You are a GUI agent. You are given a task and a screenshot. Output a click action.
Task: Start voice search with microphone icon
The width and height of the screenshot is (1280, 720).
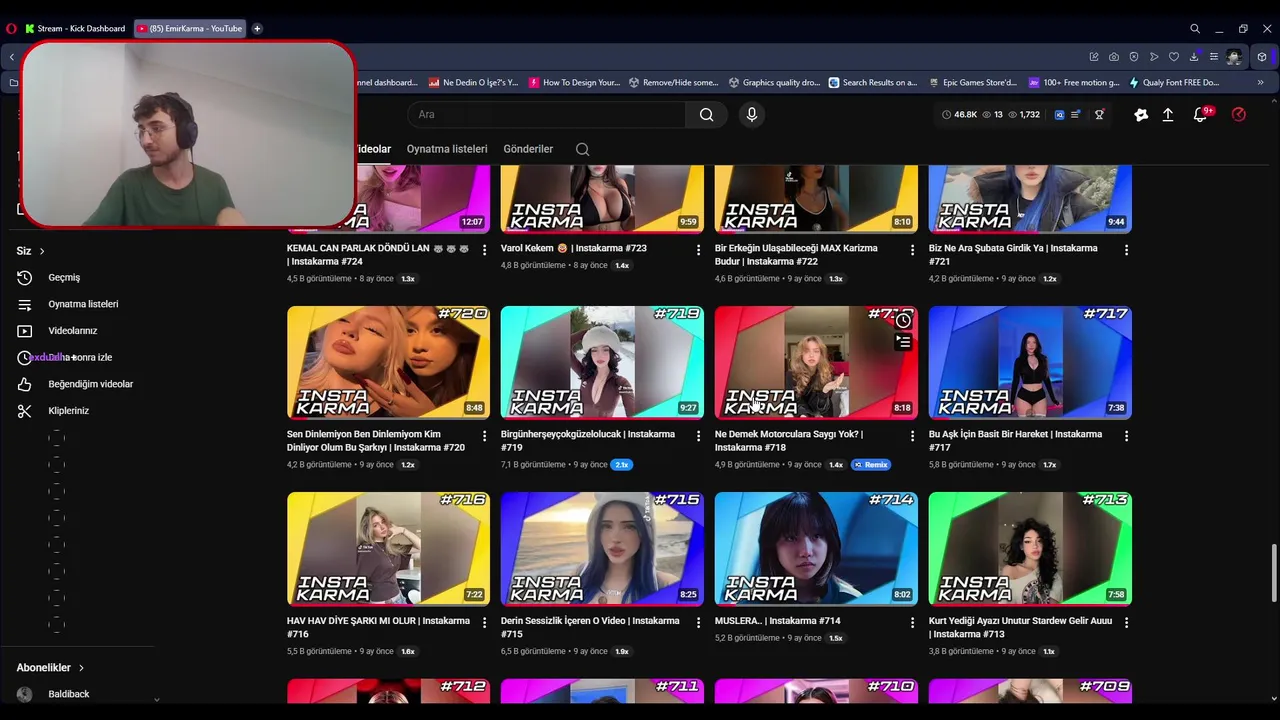(x=752, y=115)
